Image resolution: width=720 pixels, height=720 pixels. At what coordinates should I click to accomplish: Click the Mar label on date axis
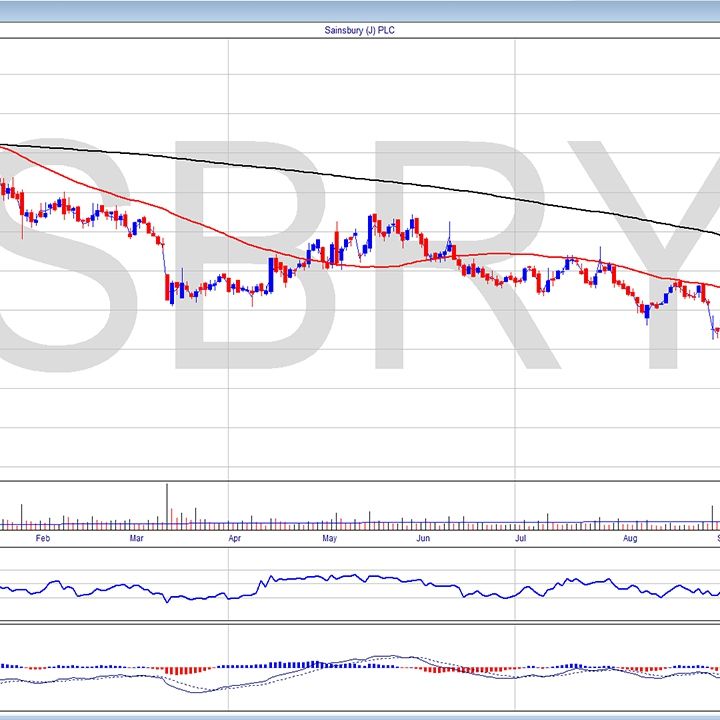tap(137, 538)
